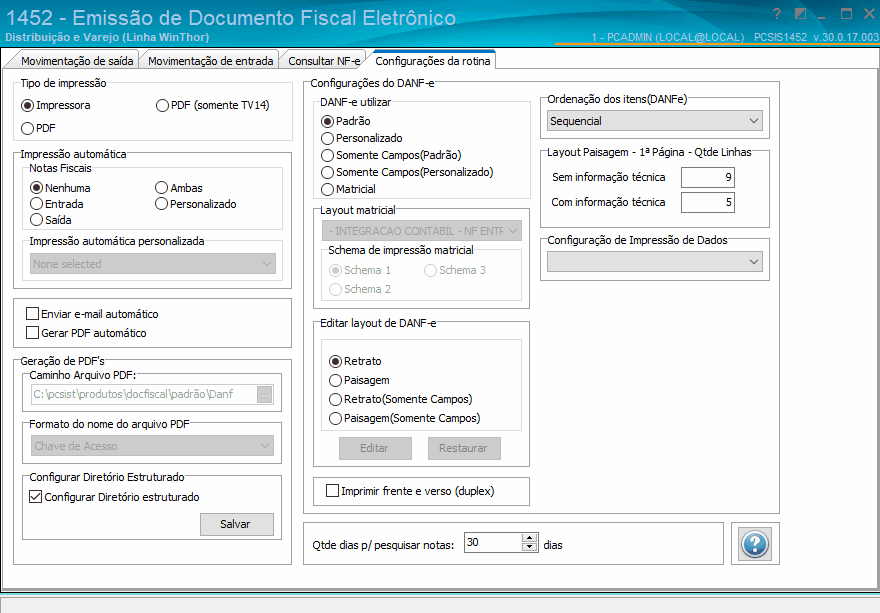880x613 pixels.
Task: Open Chave de Acesso format dropdown
Action: 153,446
